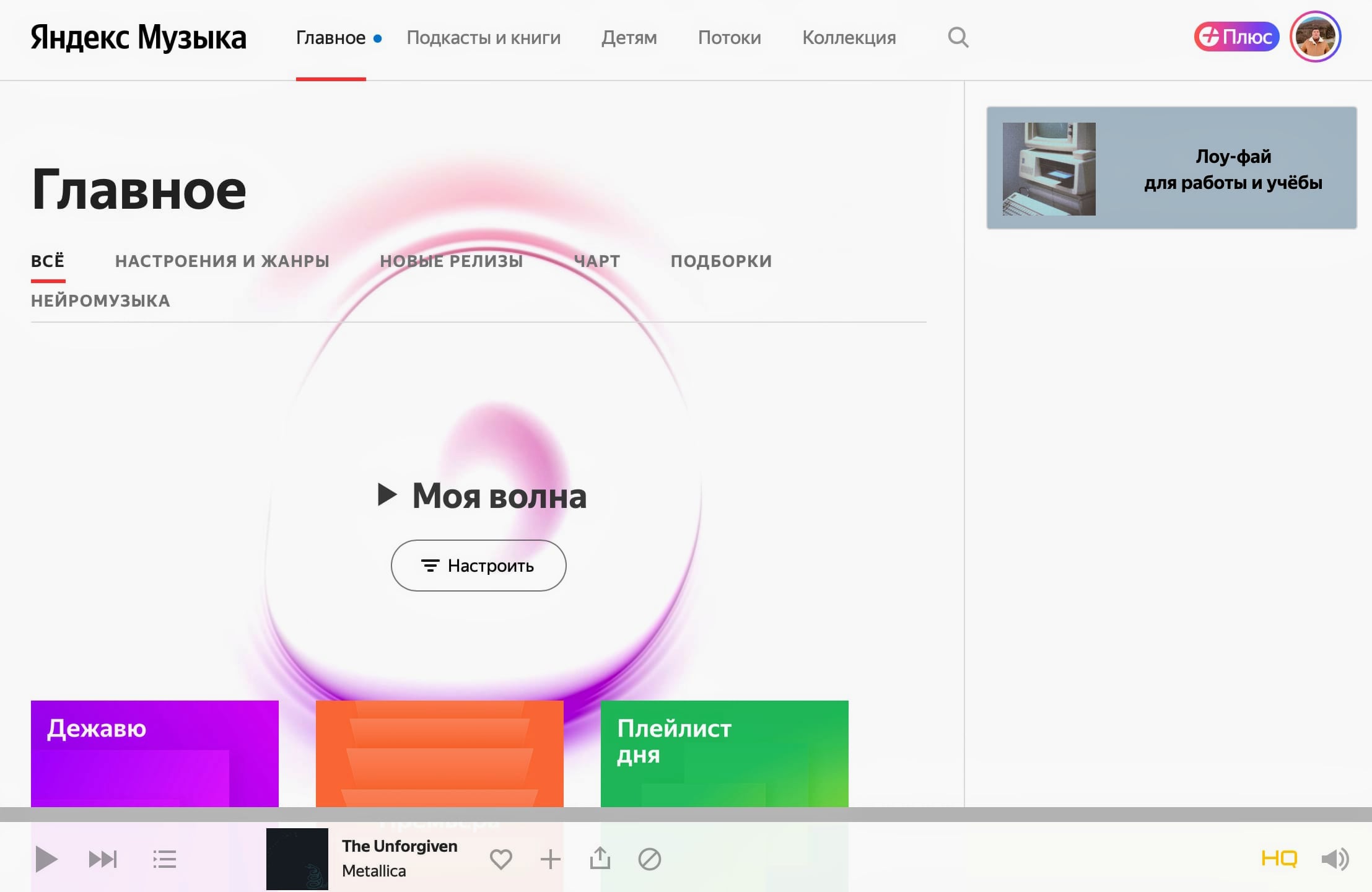Add track to playlist with plus icon
1372x892 pixels.
[x=550, y=859]
